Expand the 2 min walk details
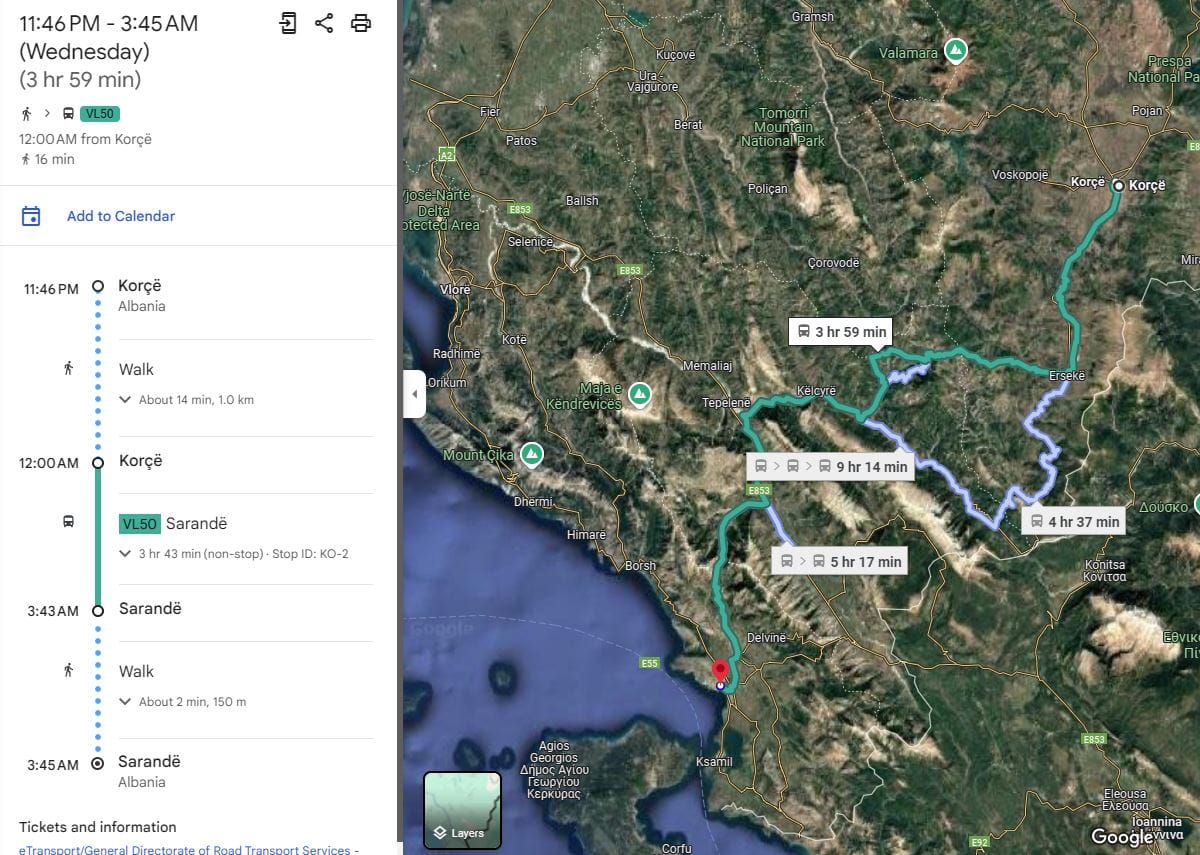The height and width of the screenshot is (855, 1200). coord(182,702)
